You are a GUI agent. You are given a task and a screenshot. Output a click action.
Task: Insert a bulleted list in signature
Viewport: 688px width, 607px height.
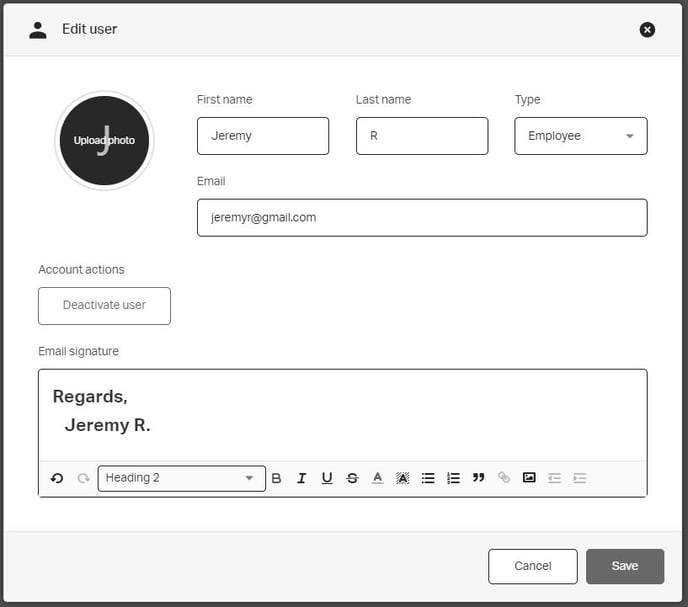428,478
